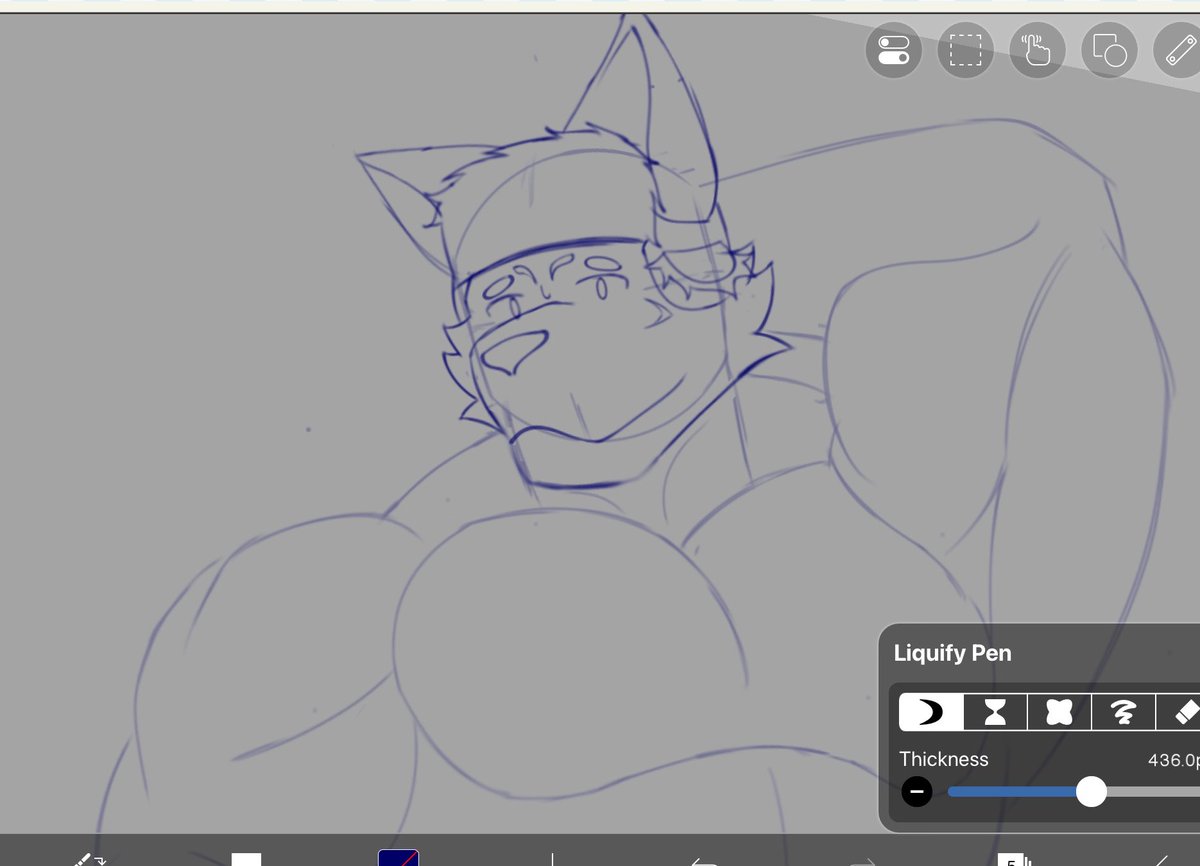Screen dimensions: 1200x866
Task: Open the shapes drawing tool button
Action: point(1109,50)
